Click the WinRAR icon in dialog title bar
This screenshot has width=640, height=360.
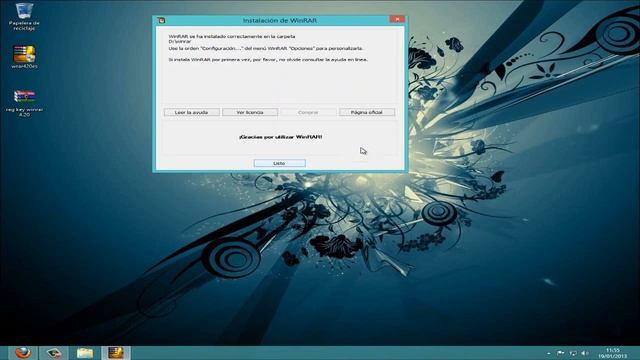[162, 20]
